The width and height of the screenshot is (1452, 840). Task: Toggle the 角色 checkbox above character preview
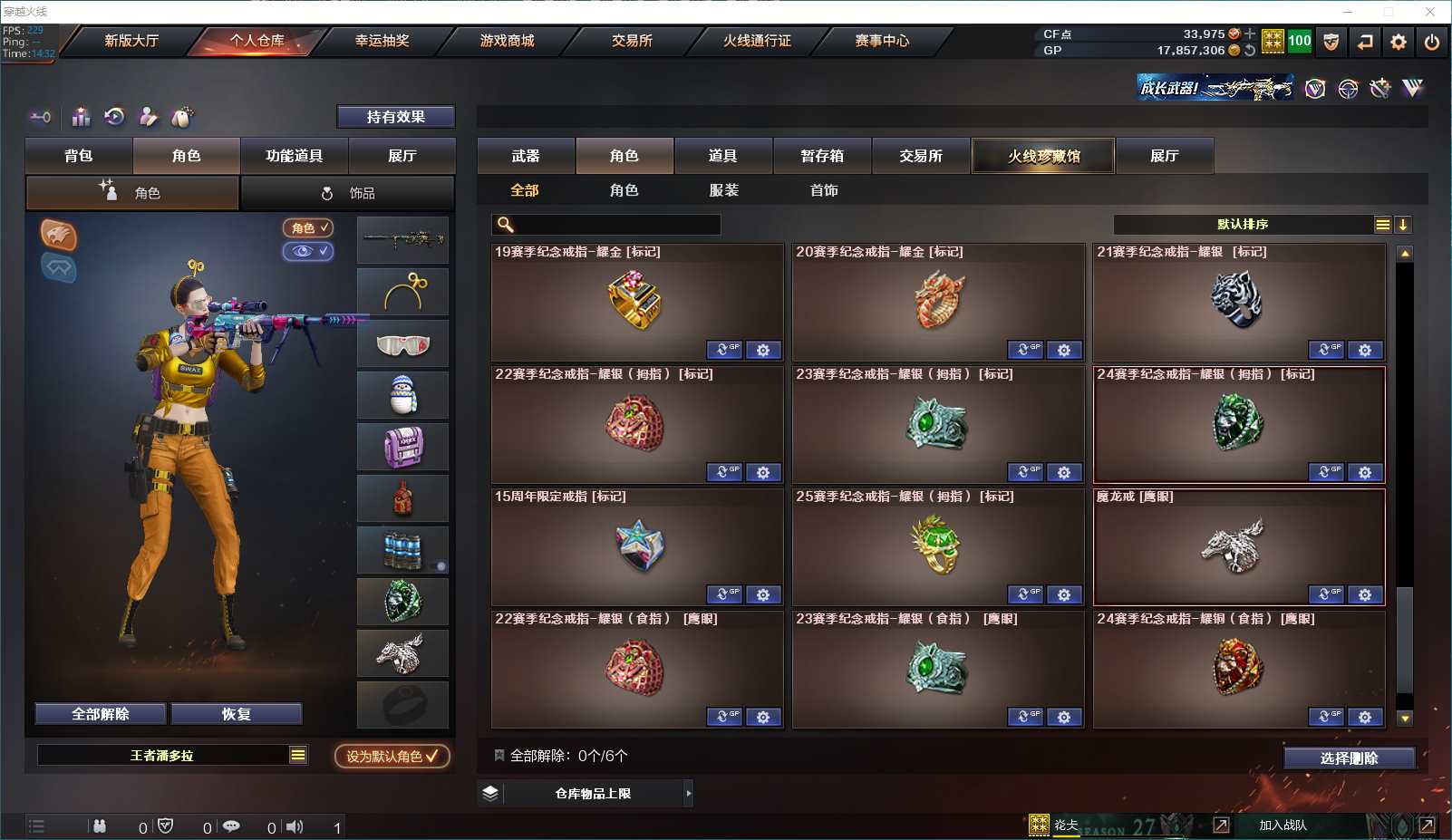tap(308, 227)
